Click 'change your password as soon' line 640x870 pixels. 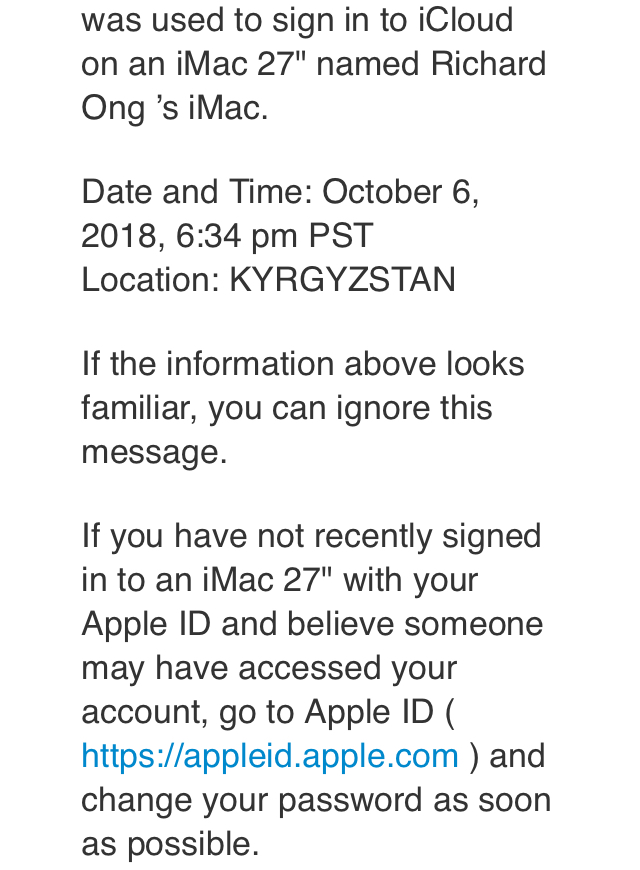pyautogui.click(x=316, y=801)
